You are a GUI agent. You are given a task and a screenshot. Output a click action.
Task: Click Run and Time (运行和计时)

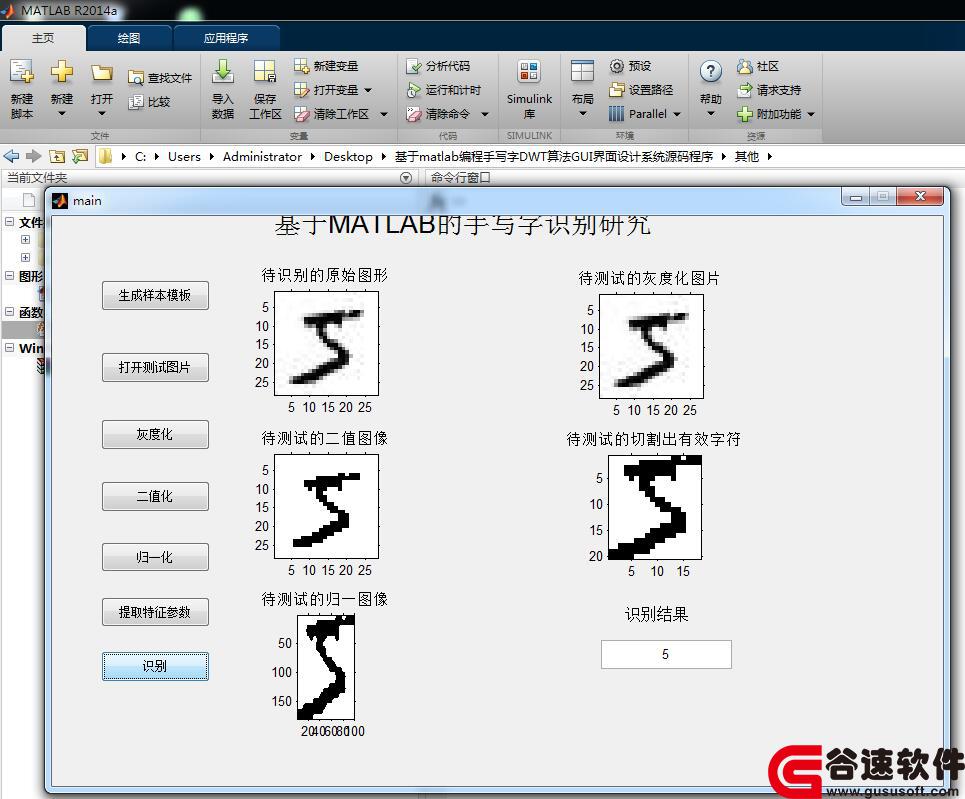pos(444,90)
